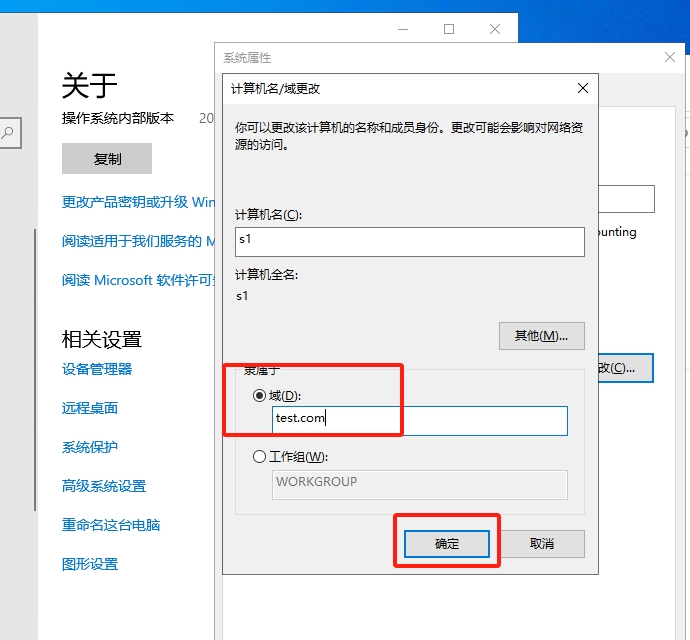Click the domain field containing test.com

[420, 420]
